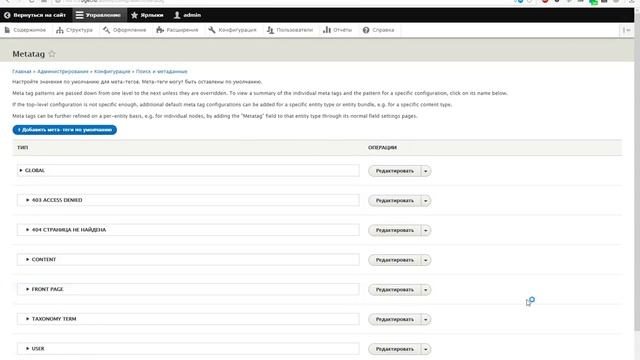Open the 'Отчёты' menu

337,30
